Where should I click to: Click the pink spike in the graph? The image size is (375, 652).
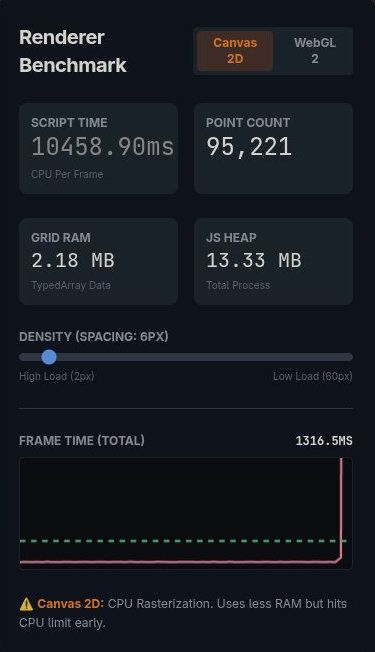coord(341,509)
